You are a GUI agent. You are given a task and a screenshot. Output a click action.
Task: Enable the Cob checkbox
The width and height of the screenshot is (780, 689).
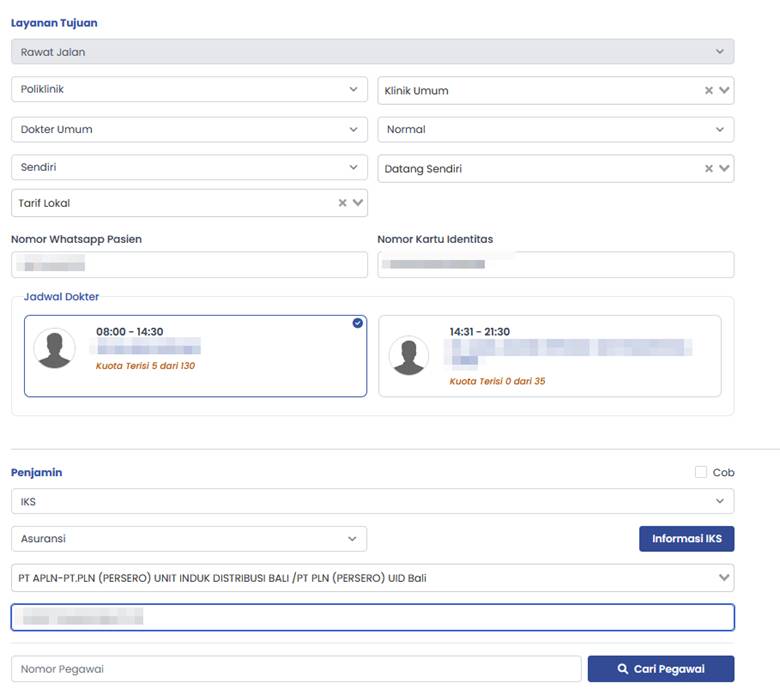701,472
